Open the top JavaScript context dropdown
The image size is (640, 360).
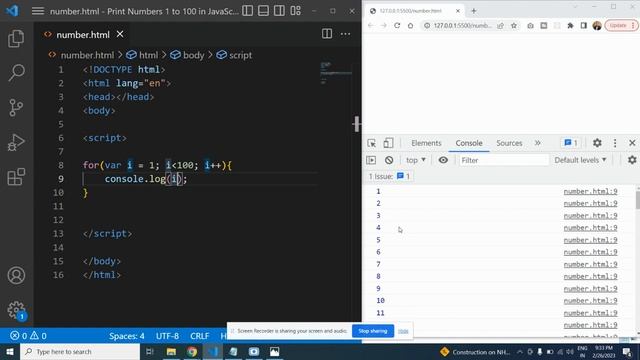click(x=416, y=160)
